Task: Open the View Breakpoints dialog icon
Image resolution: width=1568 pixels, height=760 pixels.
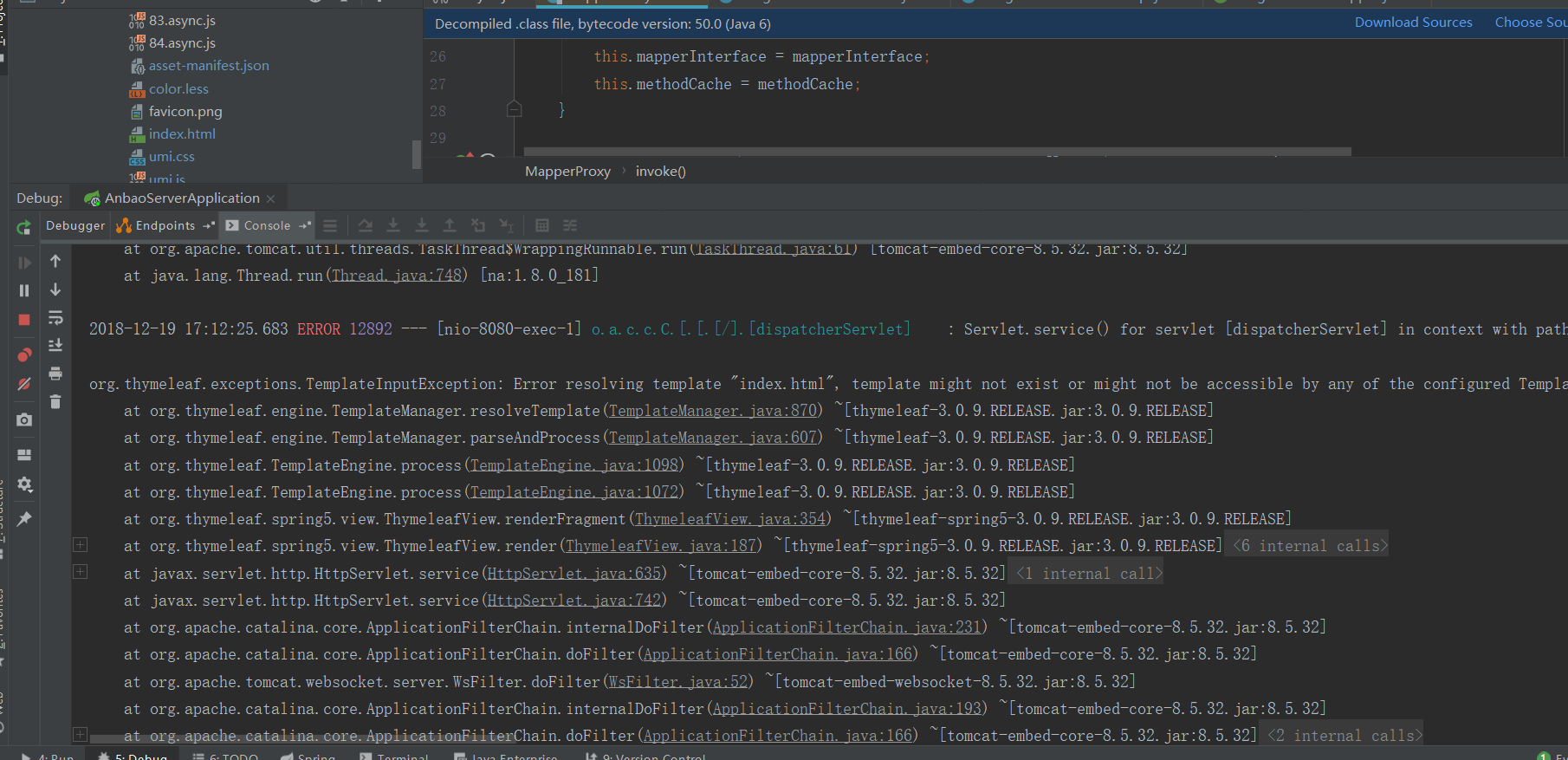Action: [24, 354]
